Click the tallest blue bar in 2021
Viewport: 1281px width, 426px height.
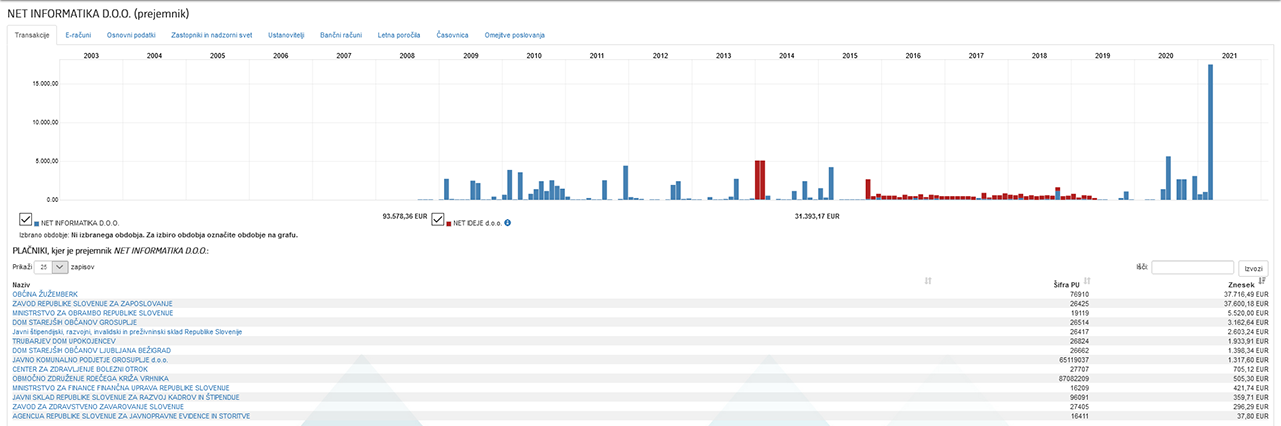coord(1210,132)
